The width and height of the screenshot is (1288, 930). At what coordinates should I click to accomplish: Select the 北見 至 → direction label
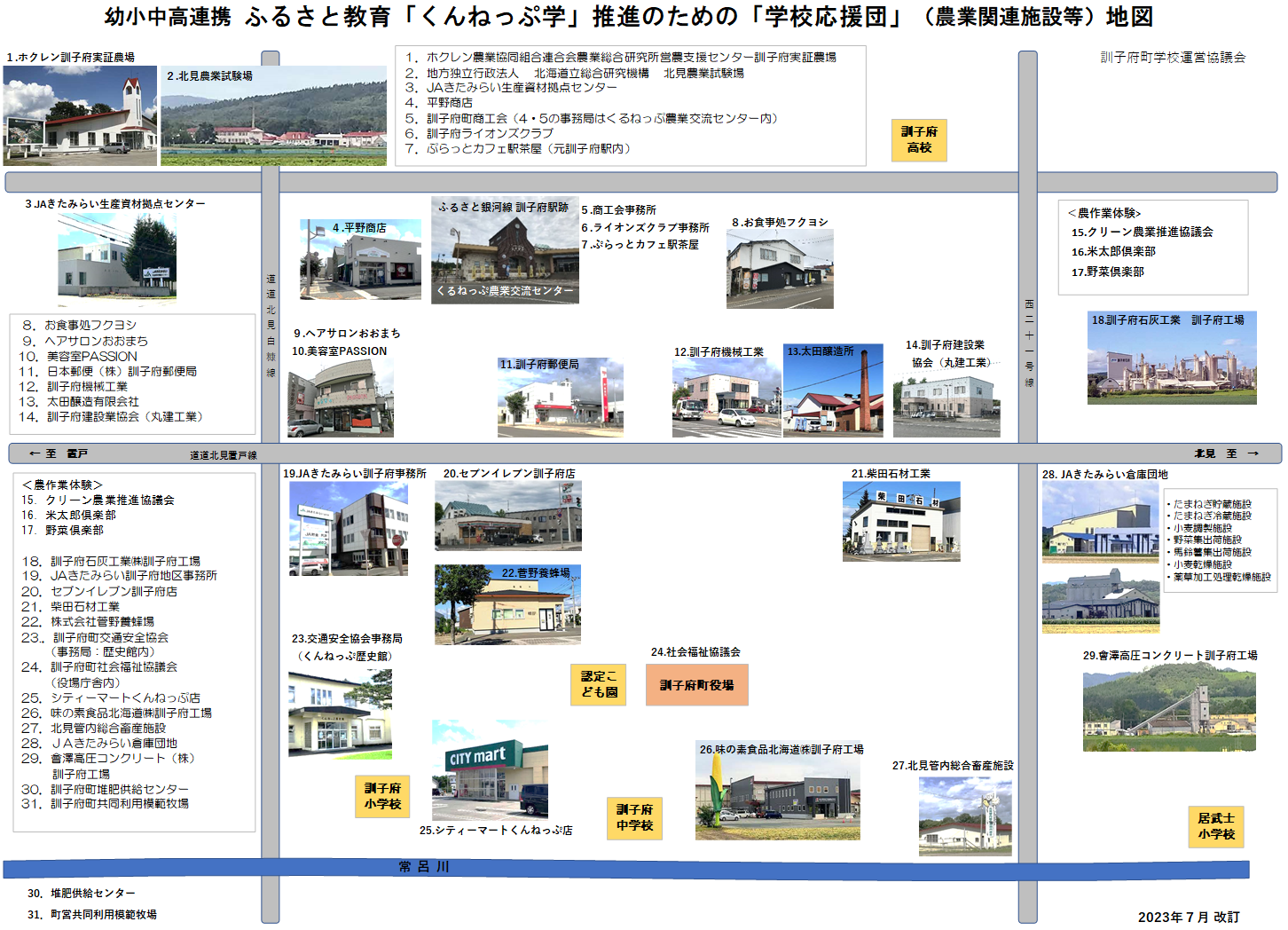click(x=1226, y=453)
